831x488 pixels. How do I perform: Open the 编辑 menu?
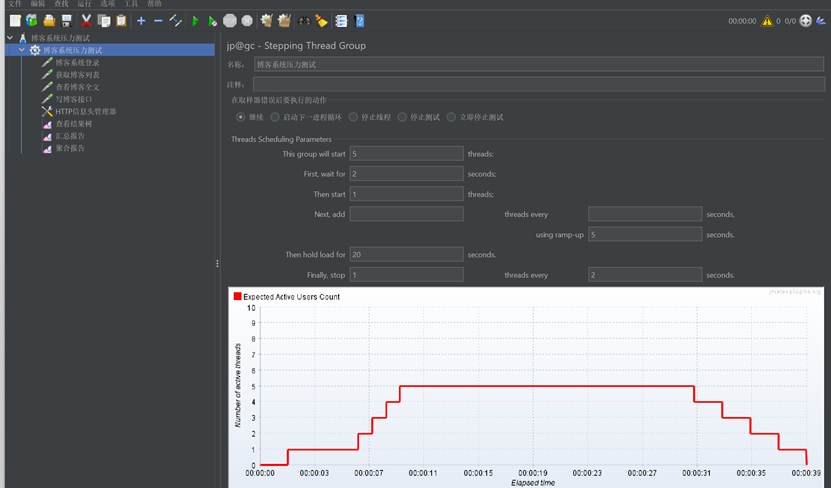click(x=38, y=4)
